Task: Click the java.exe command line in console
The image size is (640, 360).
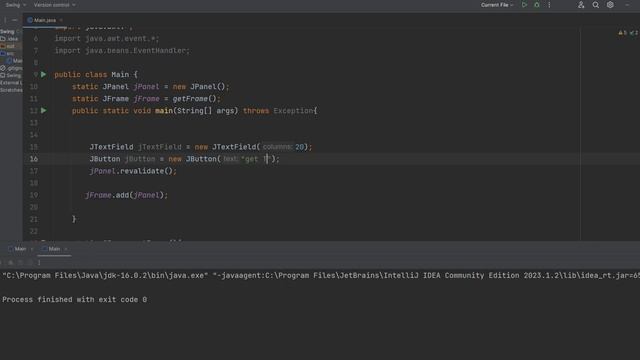Action: tap(320, 276)
